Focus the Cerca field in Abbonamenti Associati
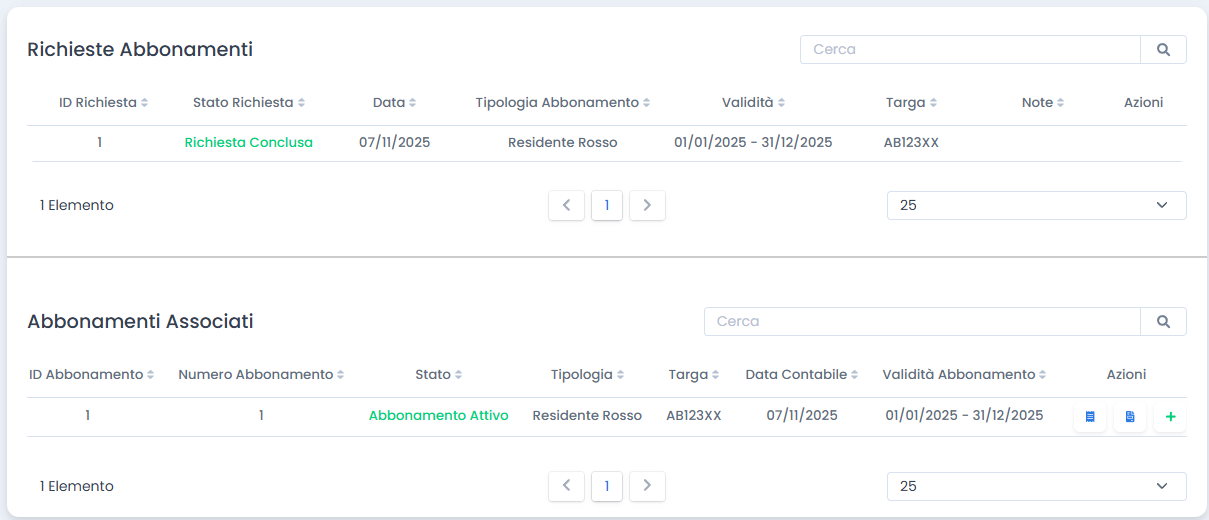The height and width of the screenshot is (520, 1209). tap(922, 322)
